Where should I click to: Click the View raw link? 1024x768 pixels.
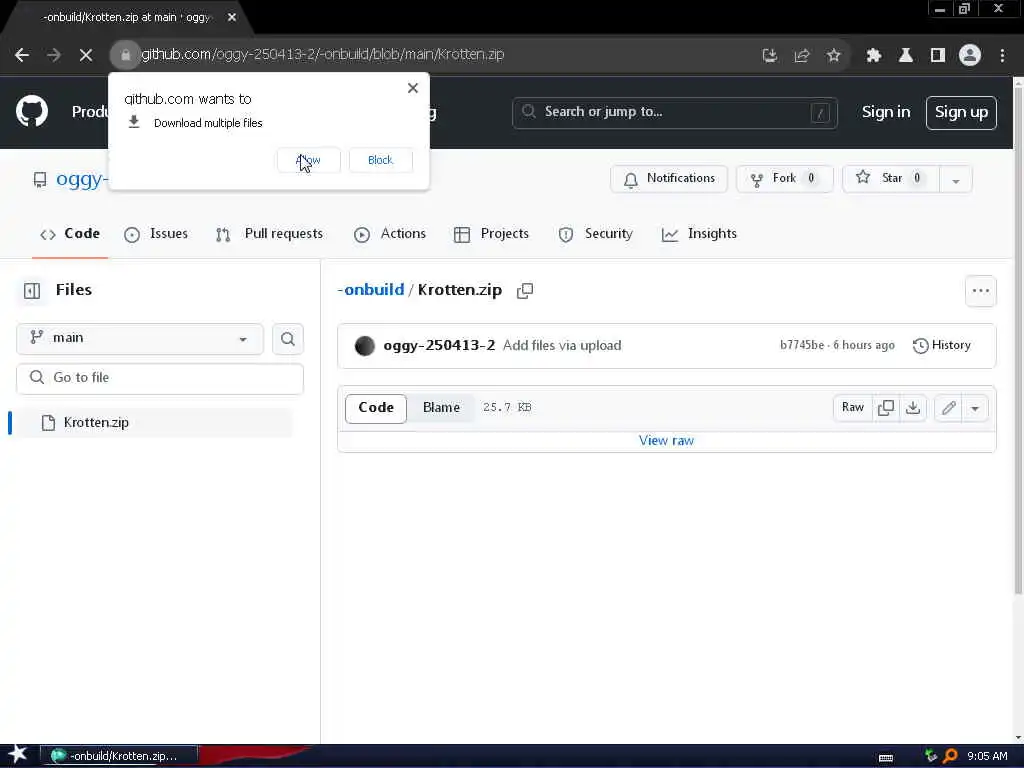[x=666, y=441]
